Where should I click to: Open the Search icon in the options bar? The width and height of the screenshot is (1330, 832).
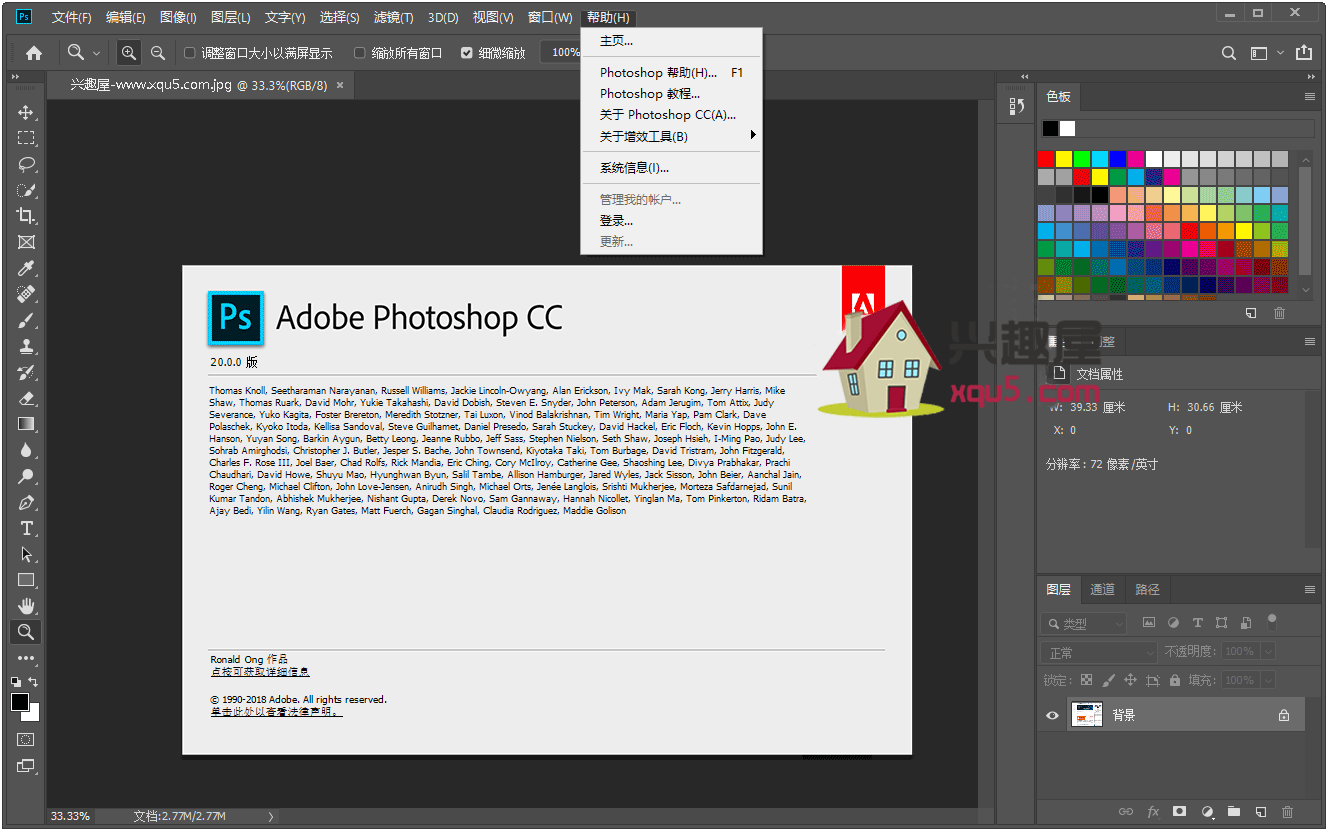1229,53
